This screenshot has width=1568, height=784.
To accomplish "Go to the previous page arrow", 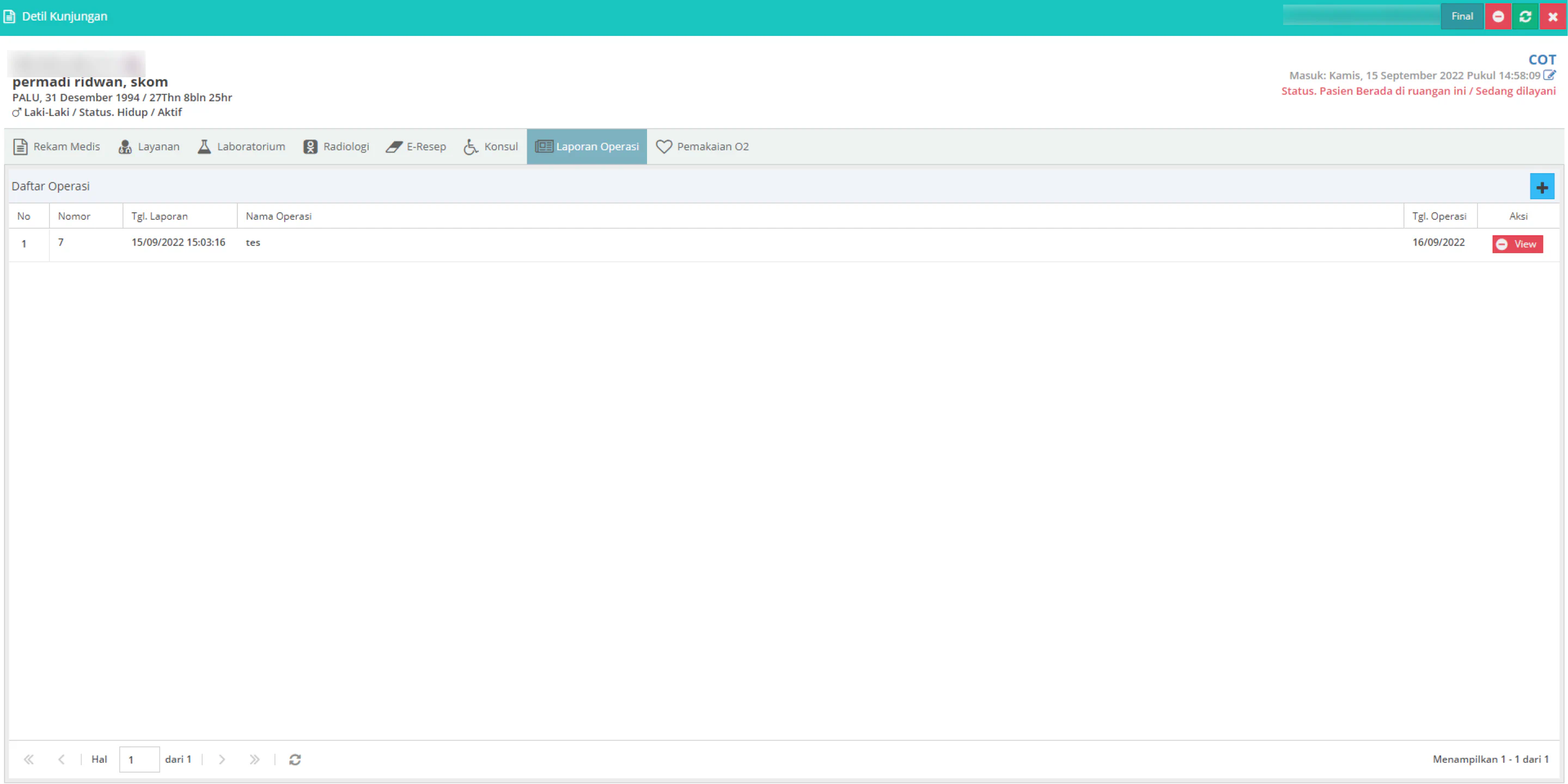I will coord(62,759).
